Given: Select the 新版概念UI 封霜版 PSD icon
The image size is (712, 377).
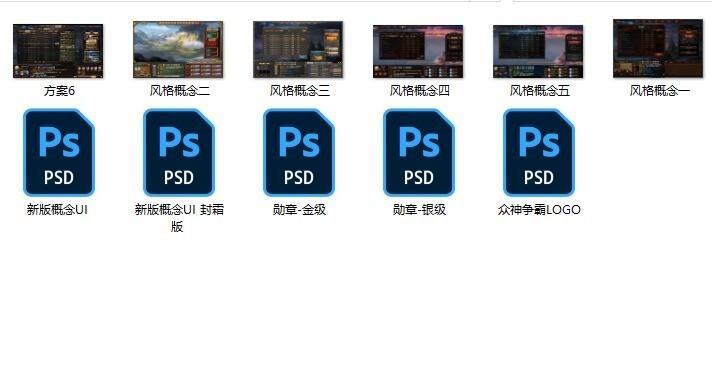Looking at the screenshot, I should point(178,153).
